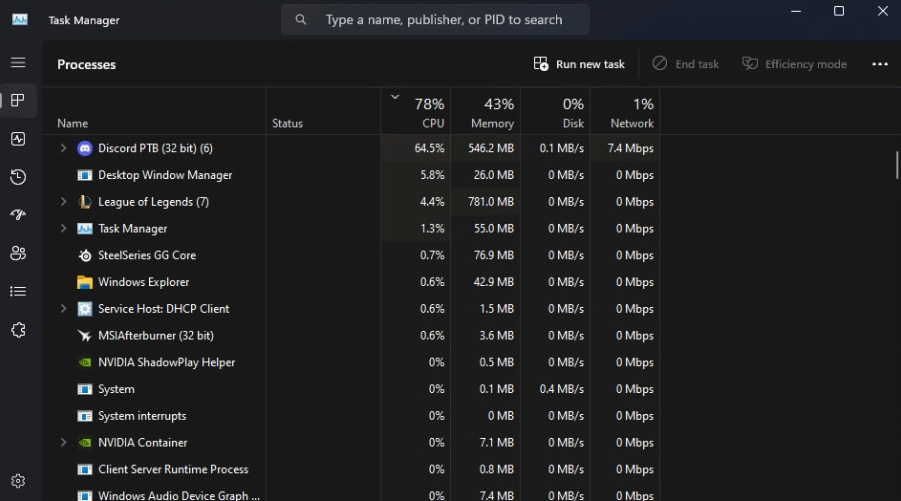This screenshot has height=501, width=901.
Task: Open the Performance page in sidebar
Action: [x=18, y=138]
